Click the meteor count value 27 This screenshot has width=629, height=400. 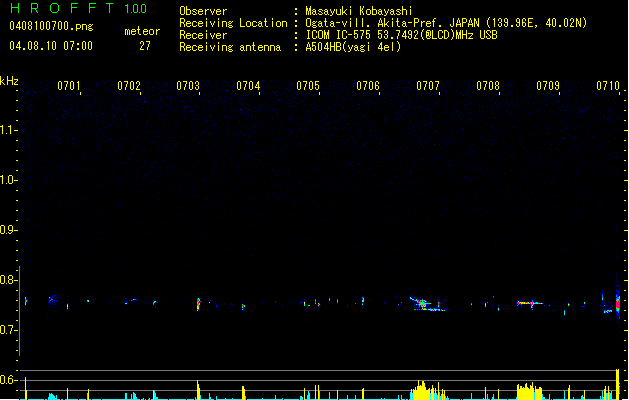point(145,46)
